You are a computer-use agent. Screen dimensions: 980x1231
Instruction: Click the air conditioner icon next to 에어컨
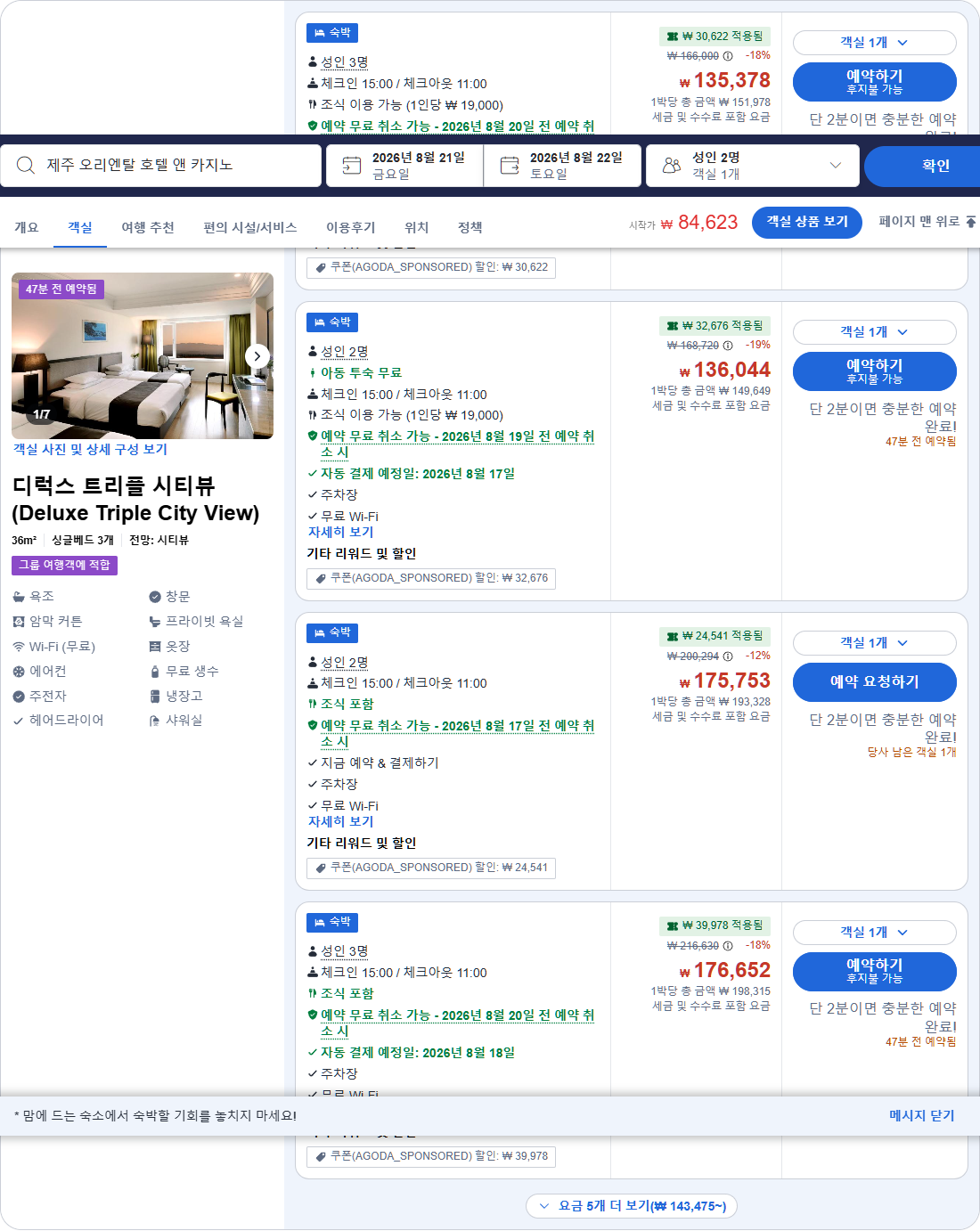pyautogui.click(x=19, y=672)
